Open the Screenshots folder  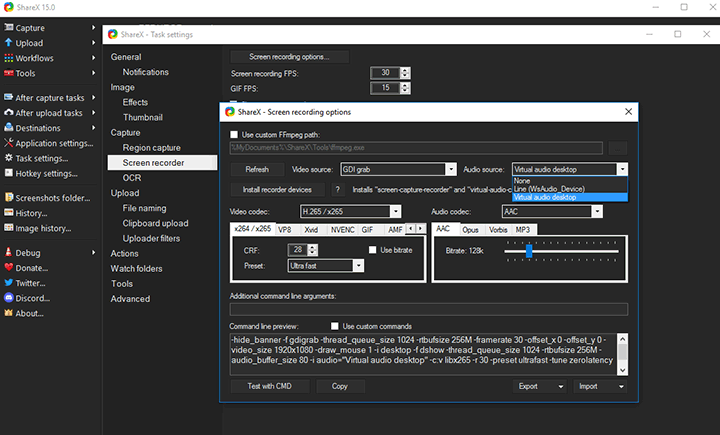[x=9, y=198]
